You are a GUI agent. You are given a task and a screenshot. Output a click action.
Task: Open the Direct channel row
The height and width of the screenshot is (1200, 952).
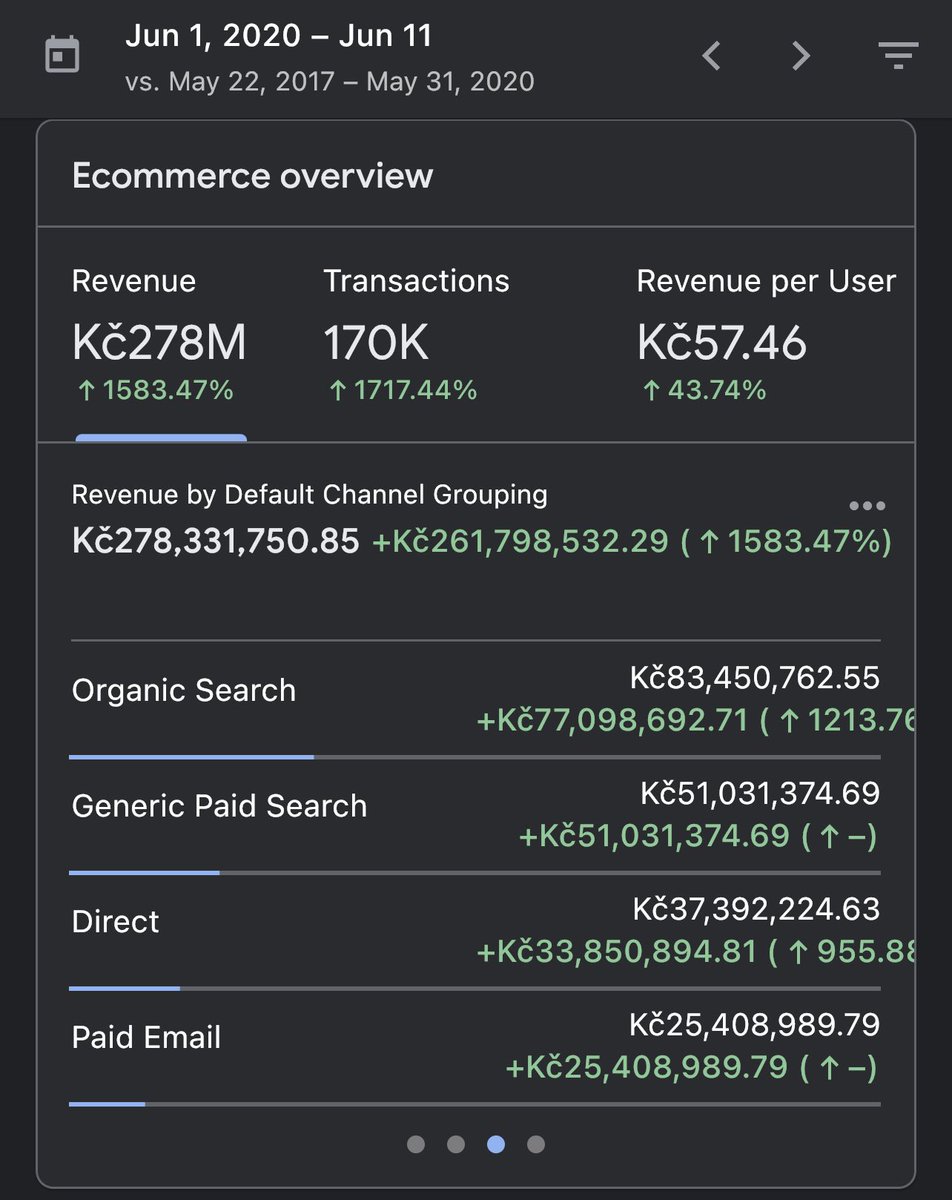(476, 933)
